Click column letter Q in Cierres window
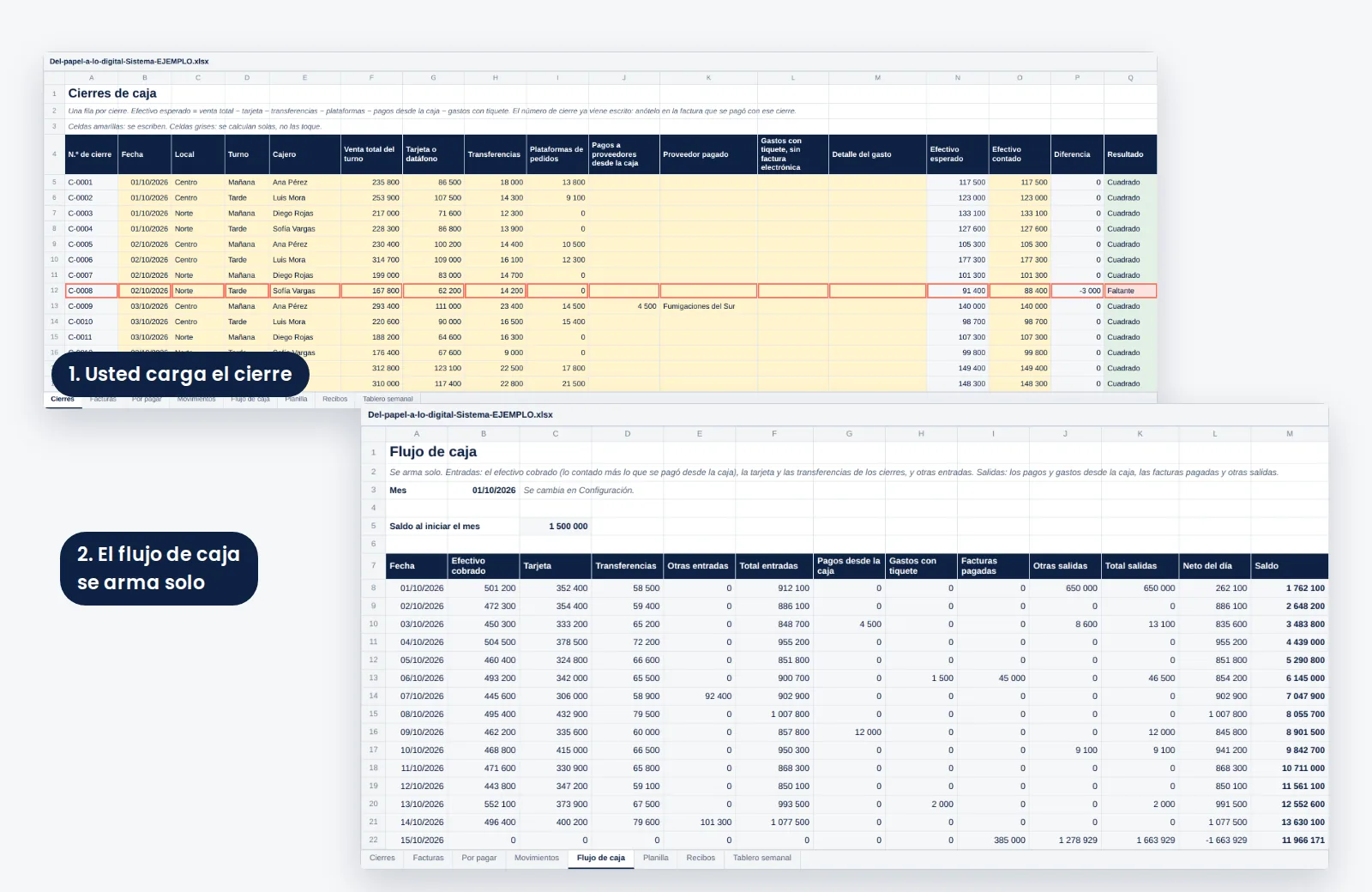Screen dimensions: 1372x892 tap(1130, 78)
